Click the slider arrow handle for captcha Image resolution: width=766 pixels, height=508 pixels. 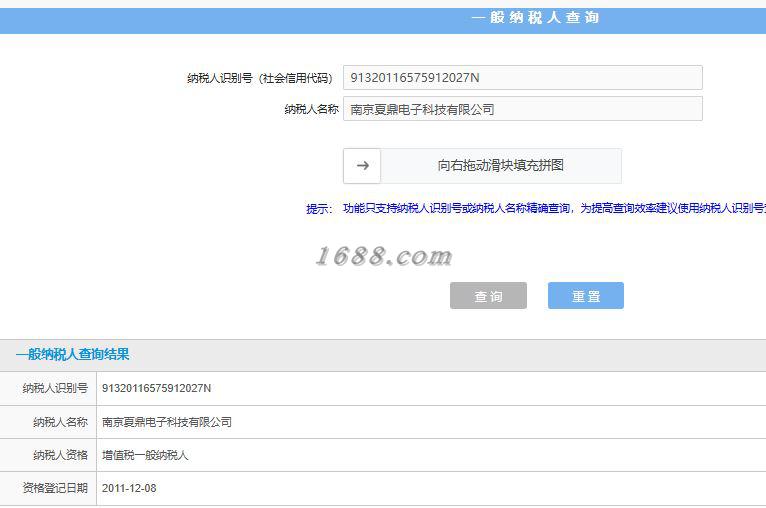(362, 166)
